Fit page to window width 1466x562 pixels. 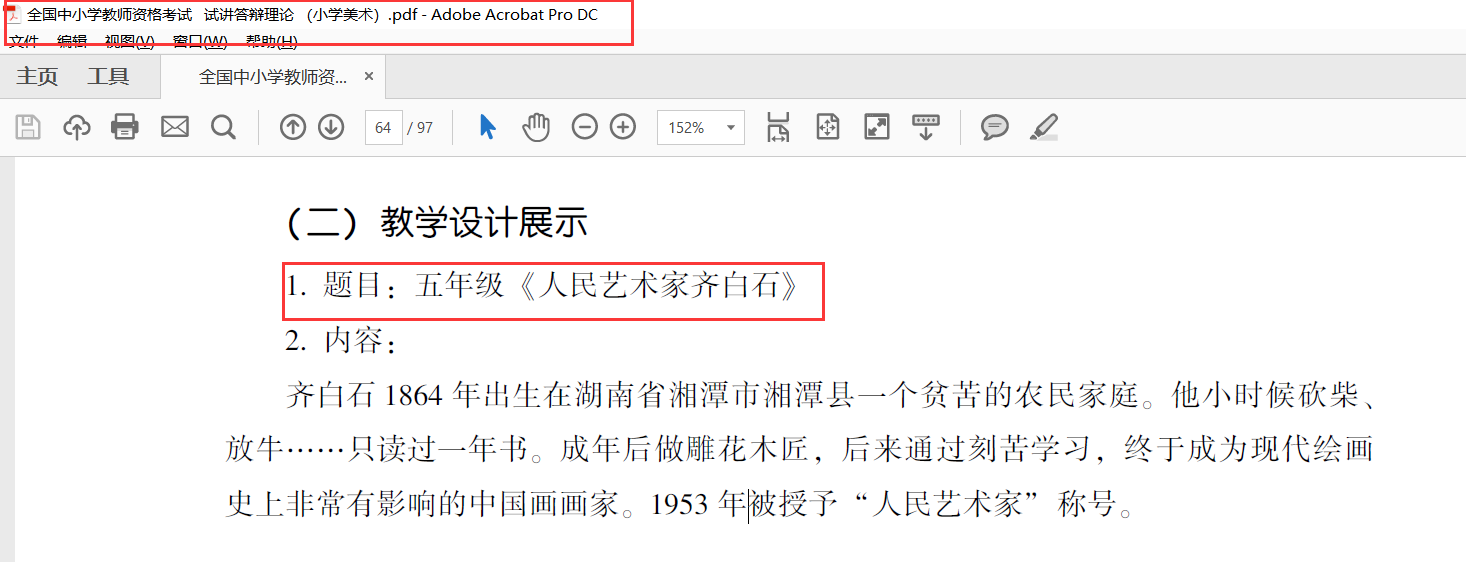(x=778, y=127)
